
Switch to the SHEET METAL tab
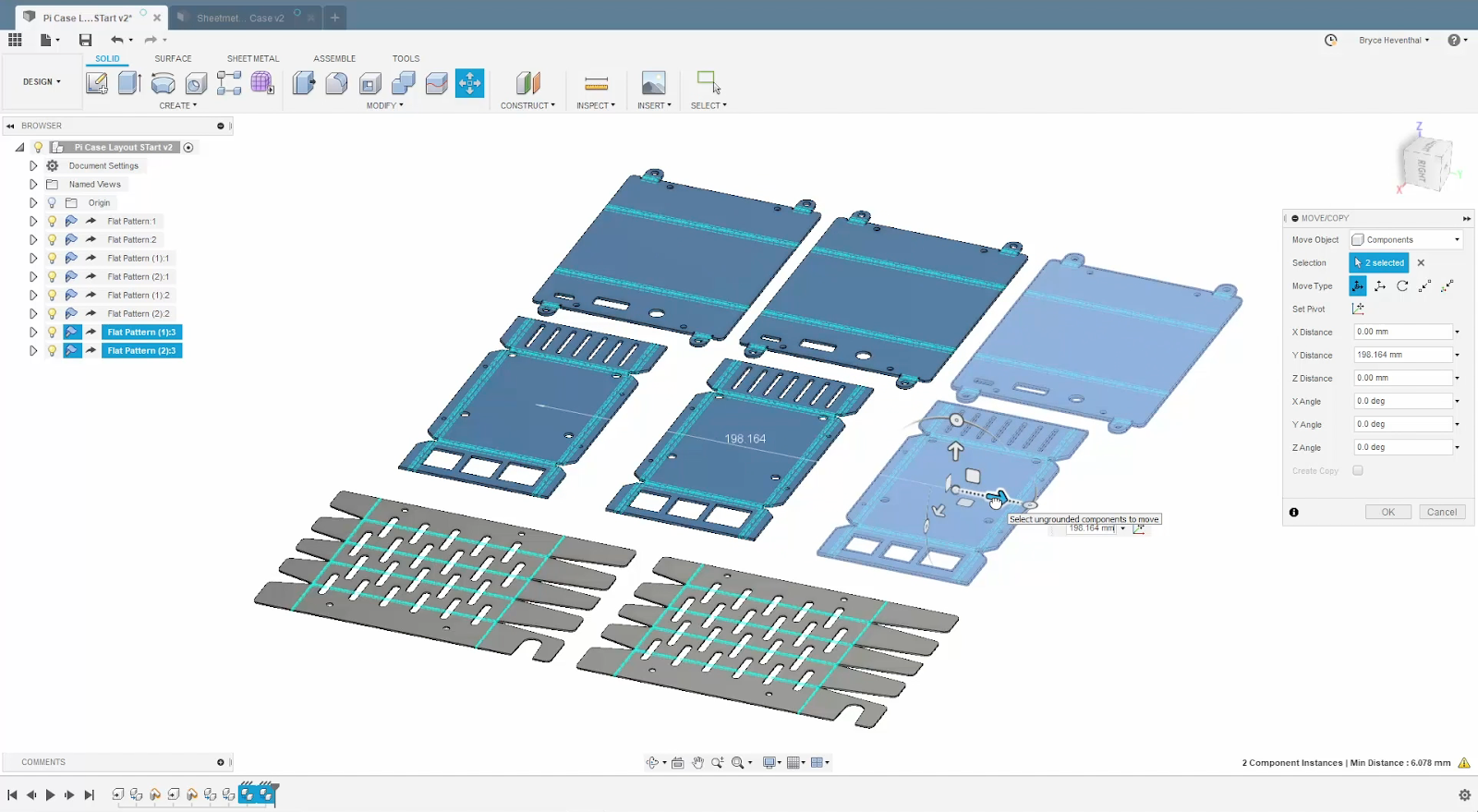point(253,59)
